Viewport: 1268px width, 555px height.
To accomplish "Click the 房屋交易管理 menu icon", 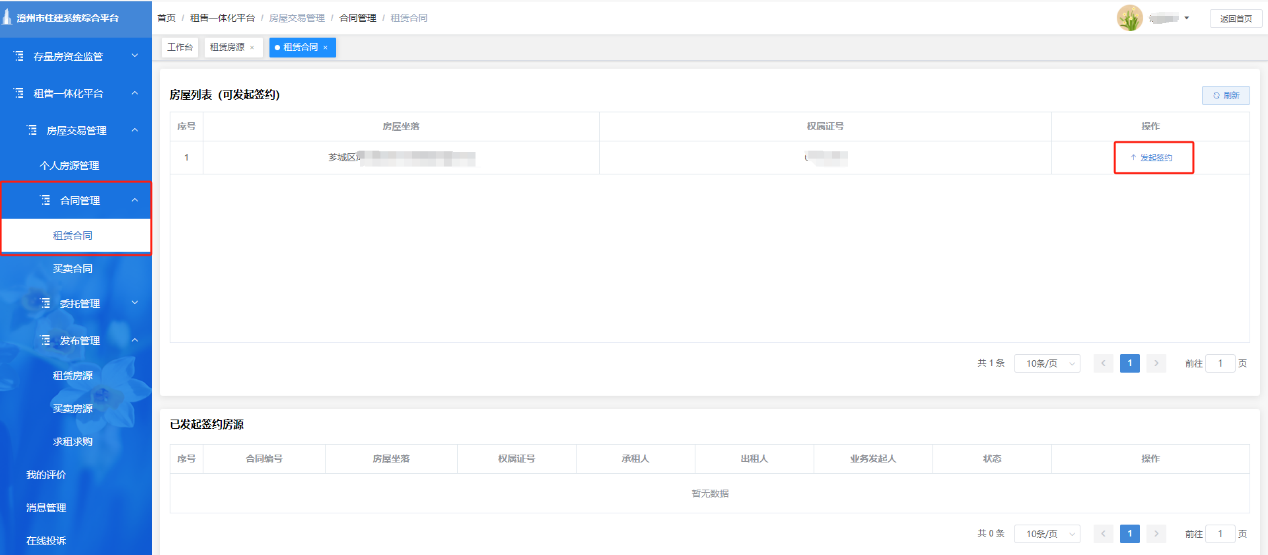I will click(31, 130).
